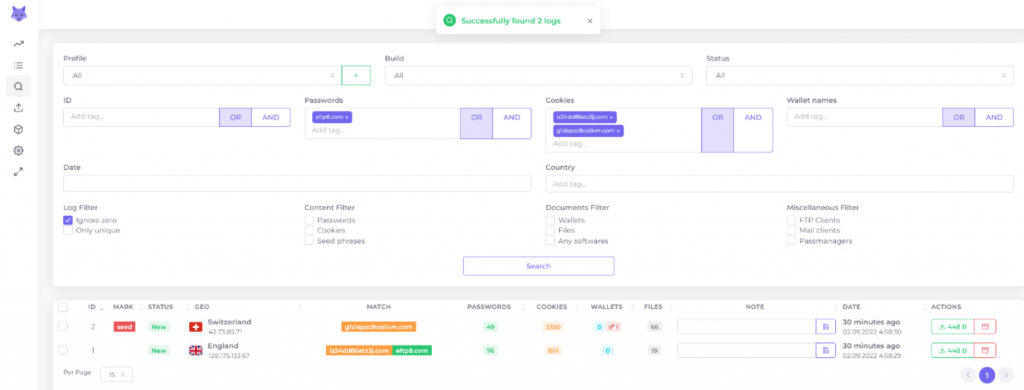Screen dimensions: 1024x390
Task: Switch Passwords filter to AND
Action: coord(512,118)
